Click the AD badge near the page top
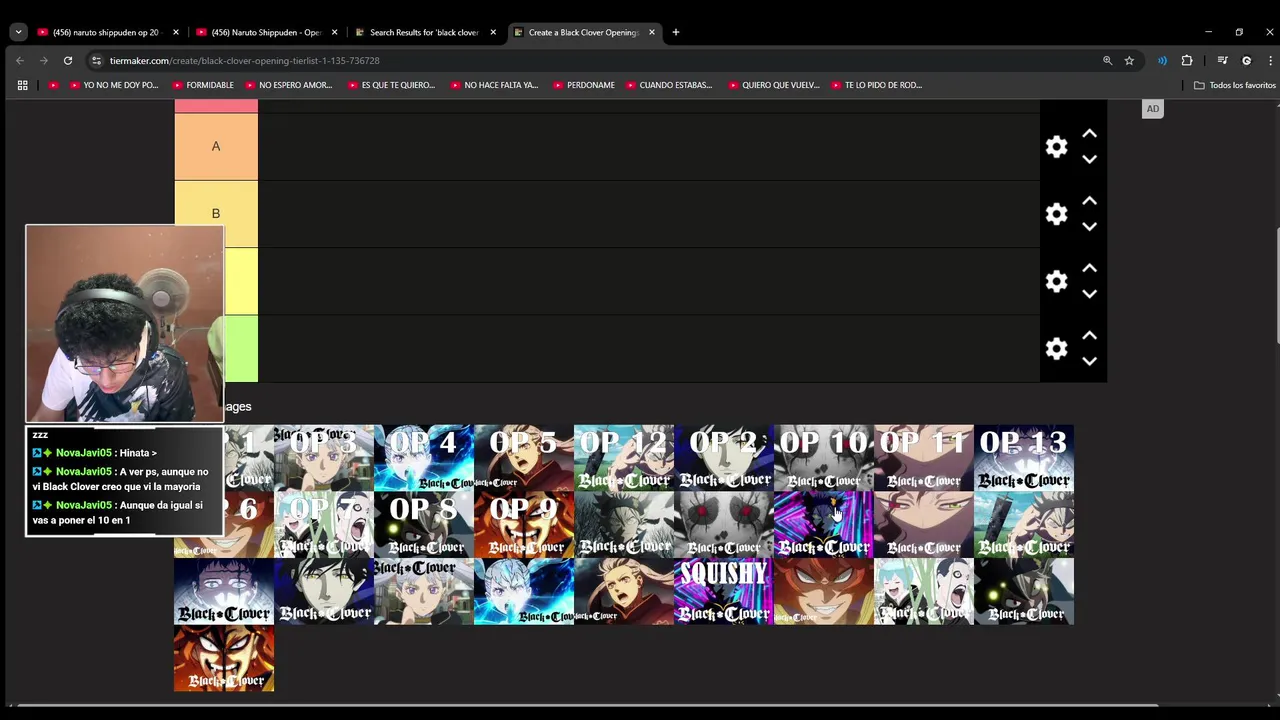 [1152, 109]
